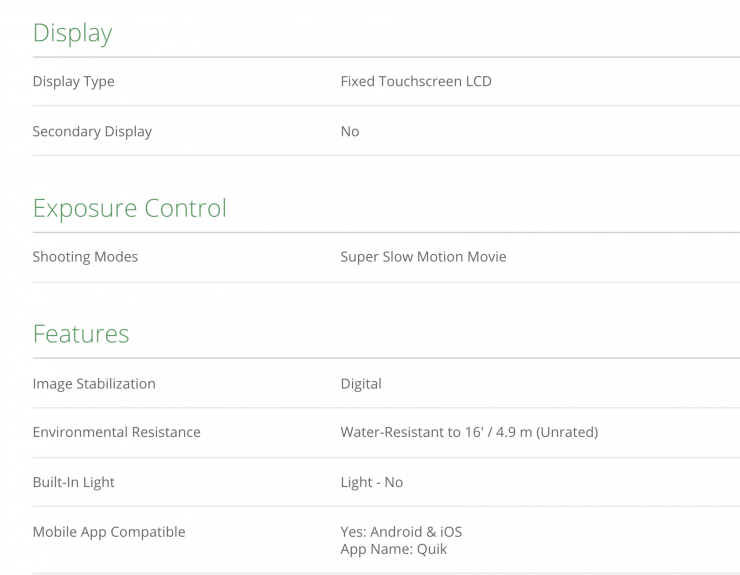
Task: Select the Environmental Resistance label
Action: [116, 432]
